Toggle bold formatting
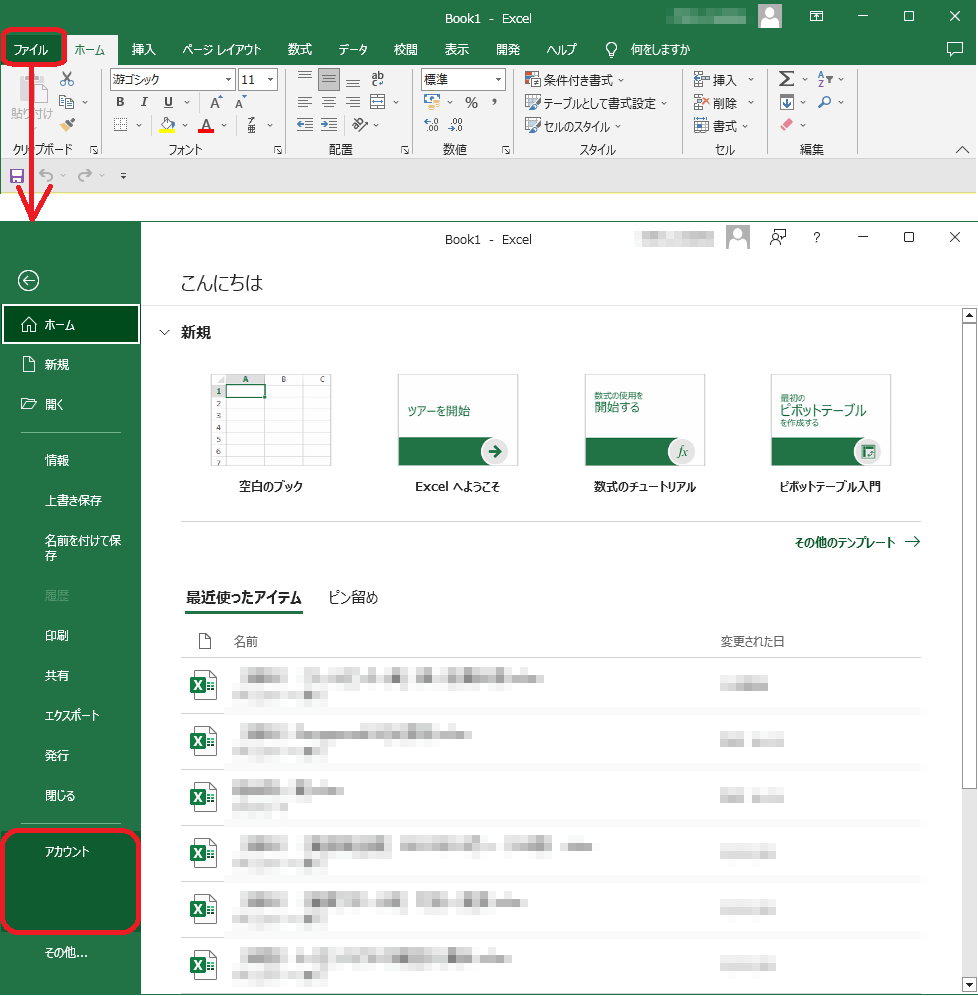 click(x=121, y=102)
